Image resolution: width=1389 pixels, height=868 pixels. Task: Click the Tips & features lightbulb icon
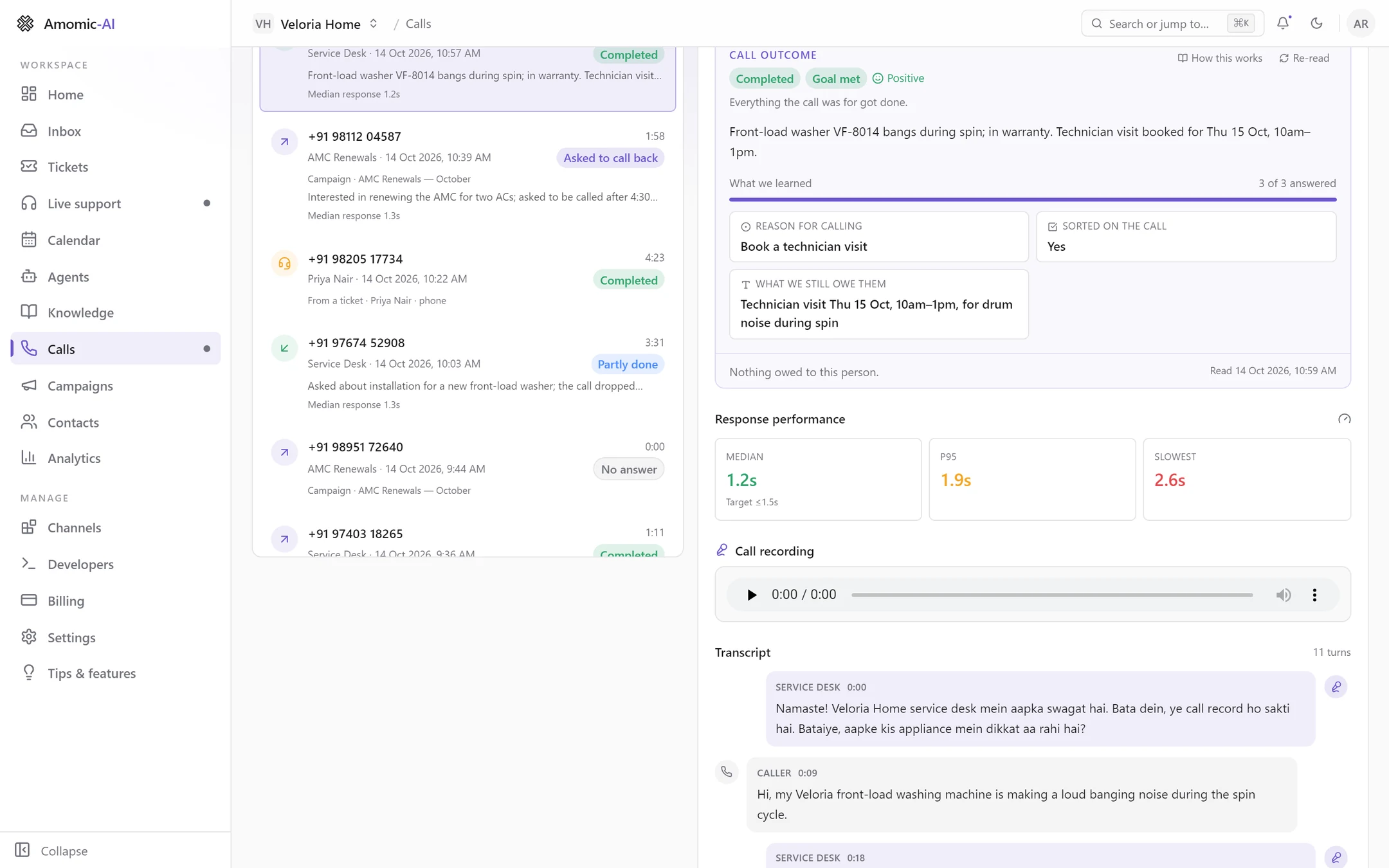point(29,673)
